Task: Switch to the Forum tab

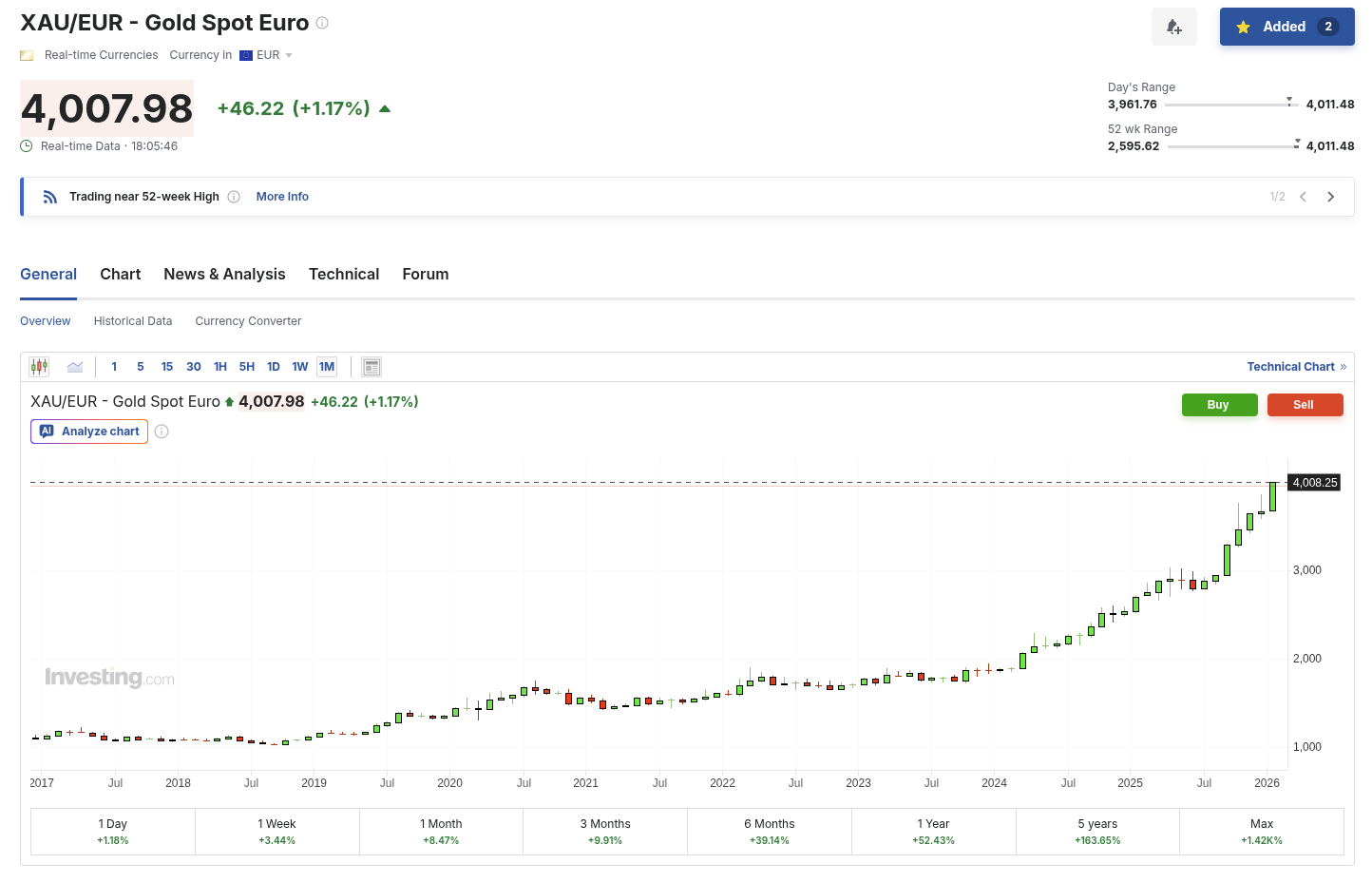Action: click(426, 274)
